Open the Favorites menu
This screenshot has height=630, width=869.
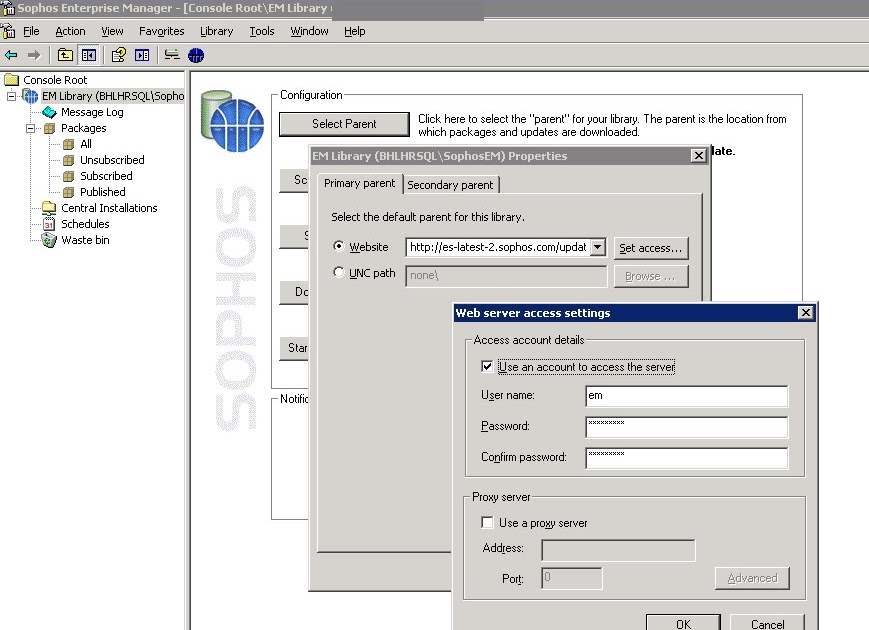click(x=162, y=31)
